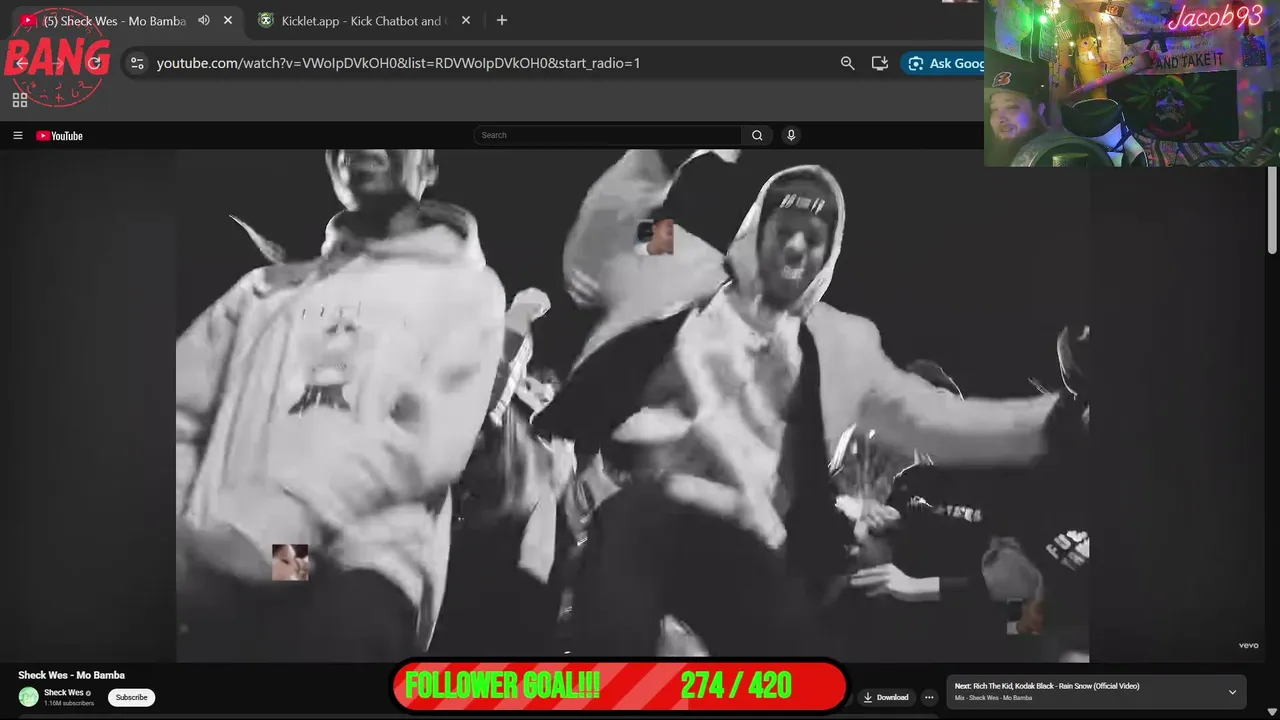
Task: Close the Kicklet.app tab
Action: (465, 20)
